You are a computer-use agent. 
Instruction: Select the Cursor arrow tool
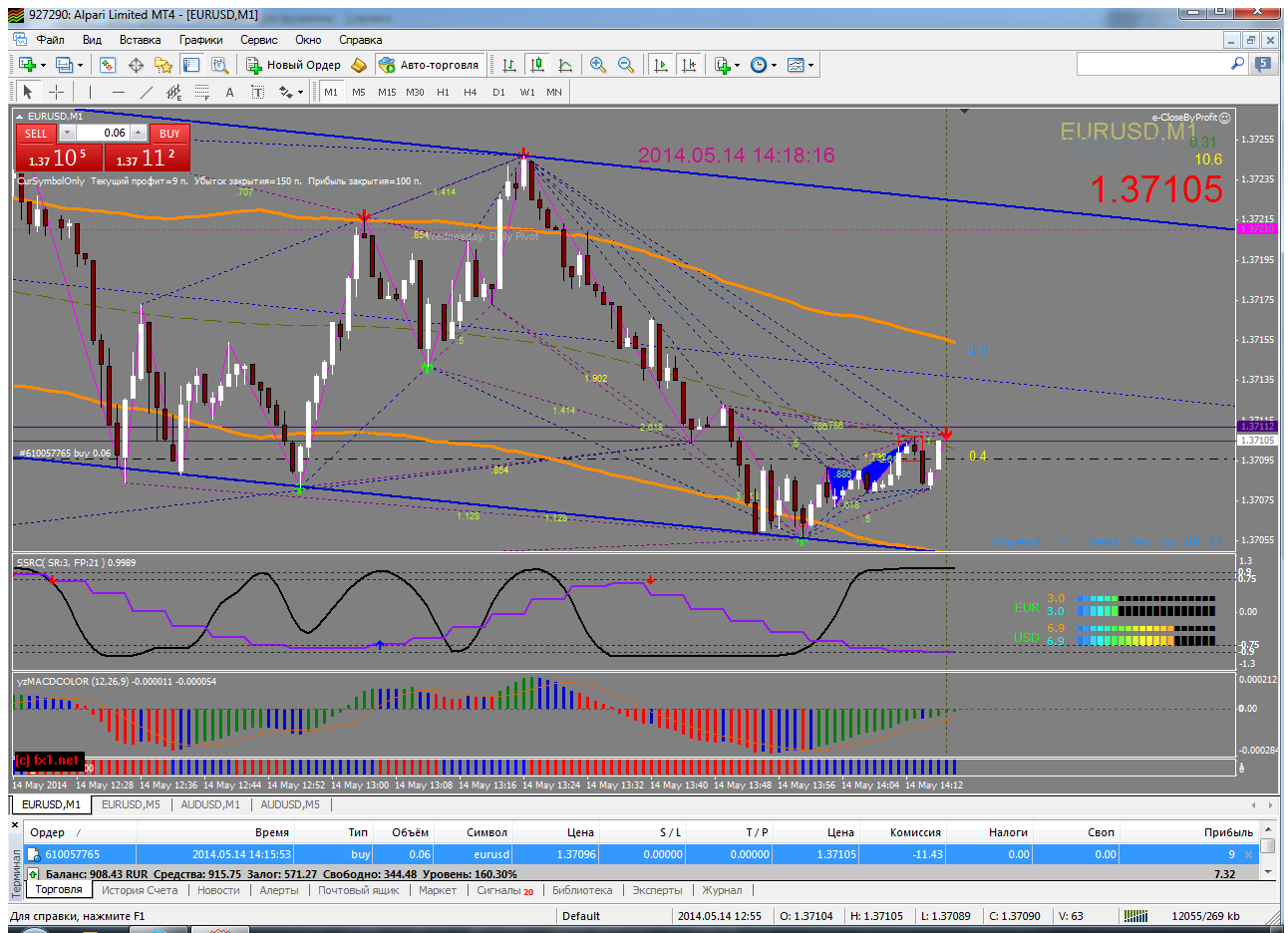coord(28,92)
